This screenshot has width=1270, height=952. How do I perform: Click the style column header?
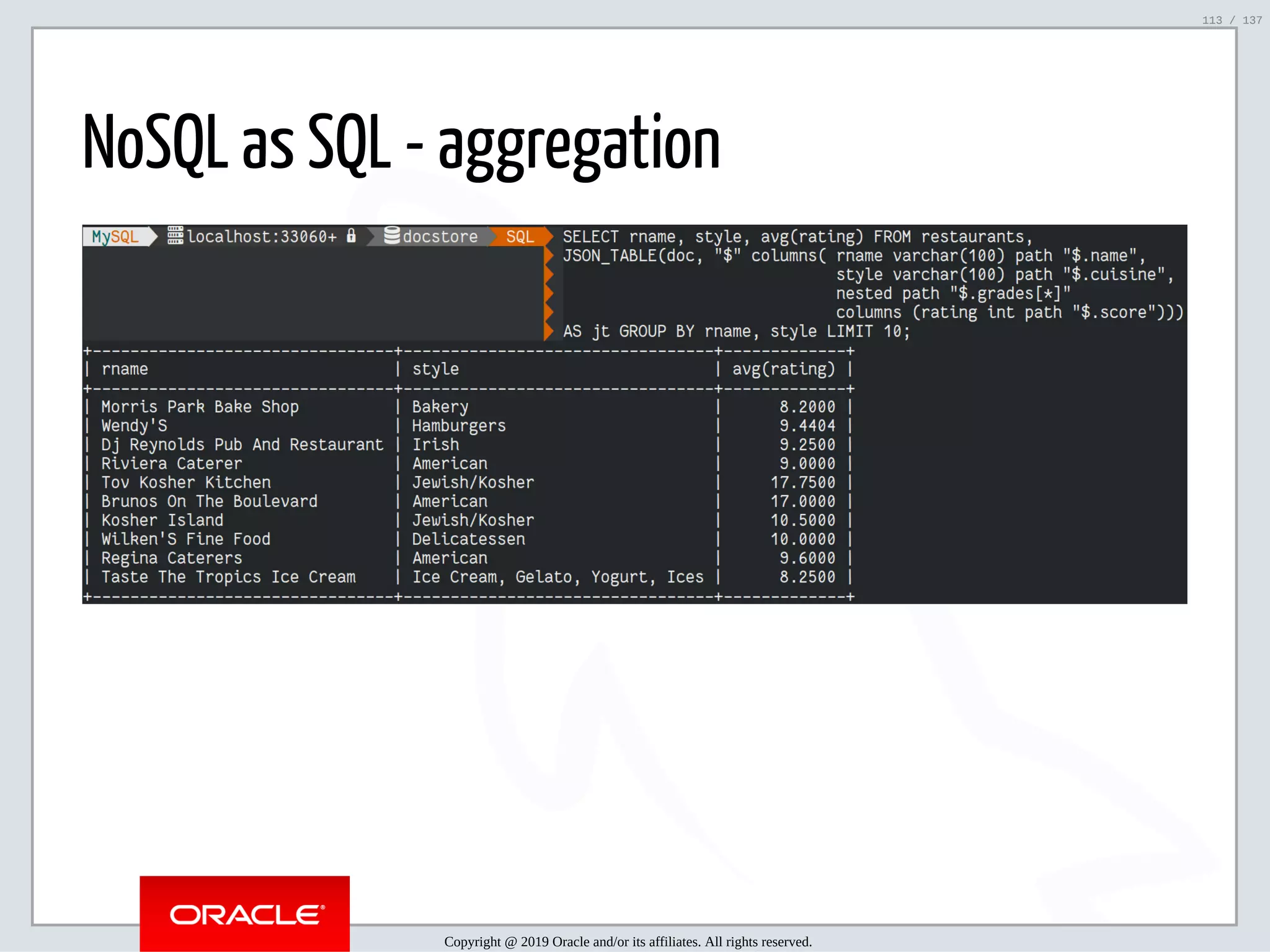(x=435, y=369)
